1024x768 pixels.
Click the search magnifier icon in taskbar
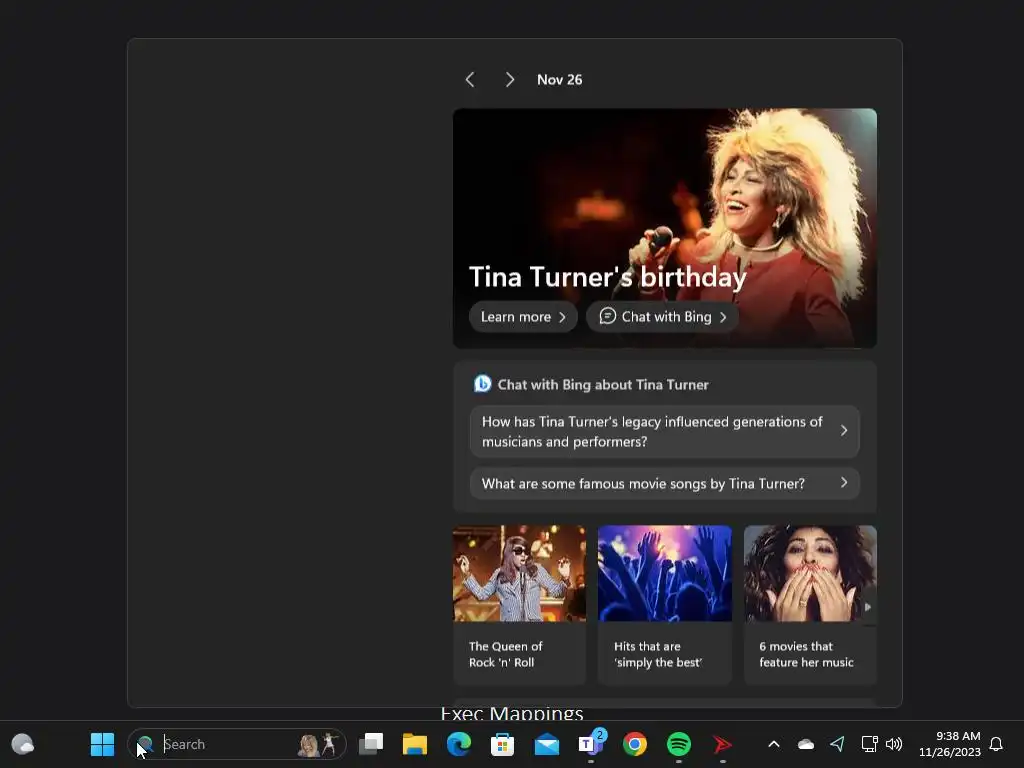tap(145, 744)
